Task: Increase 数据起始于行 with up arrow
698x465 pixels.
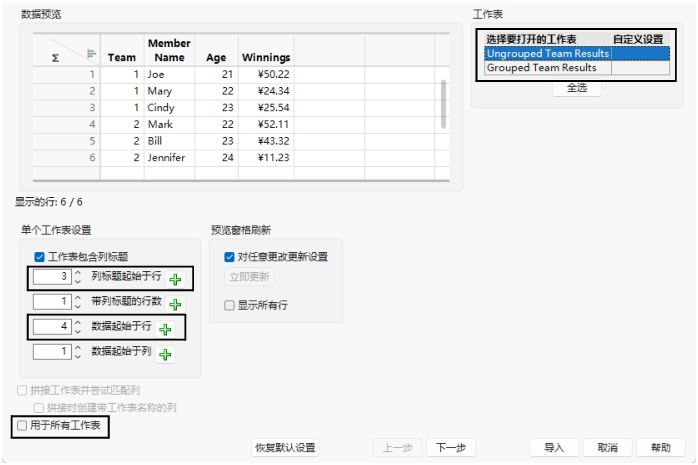Action: pyautogui.click(x=78, y=322)
